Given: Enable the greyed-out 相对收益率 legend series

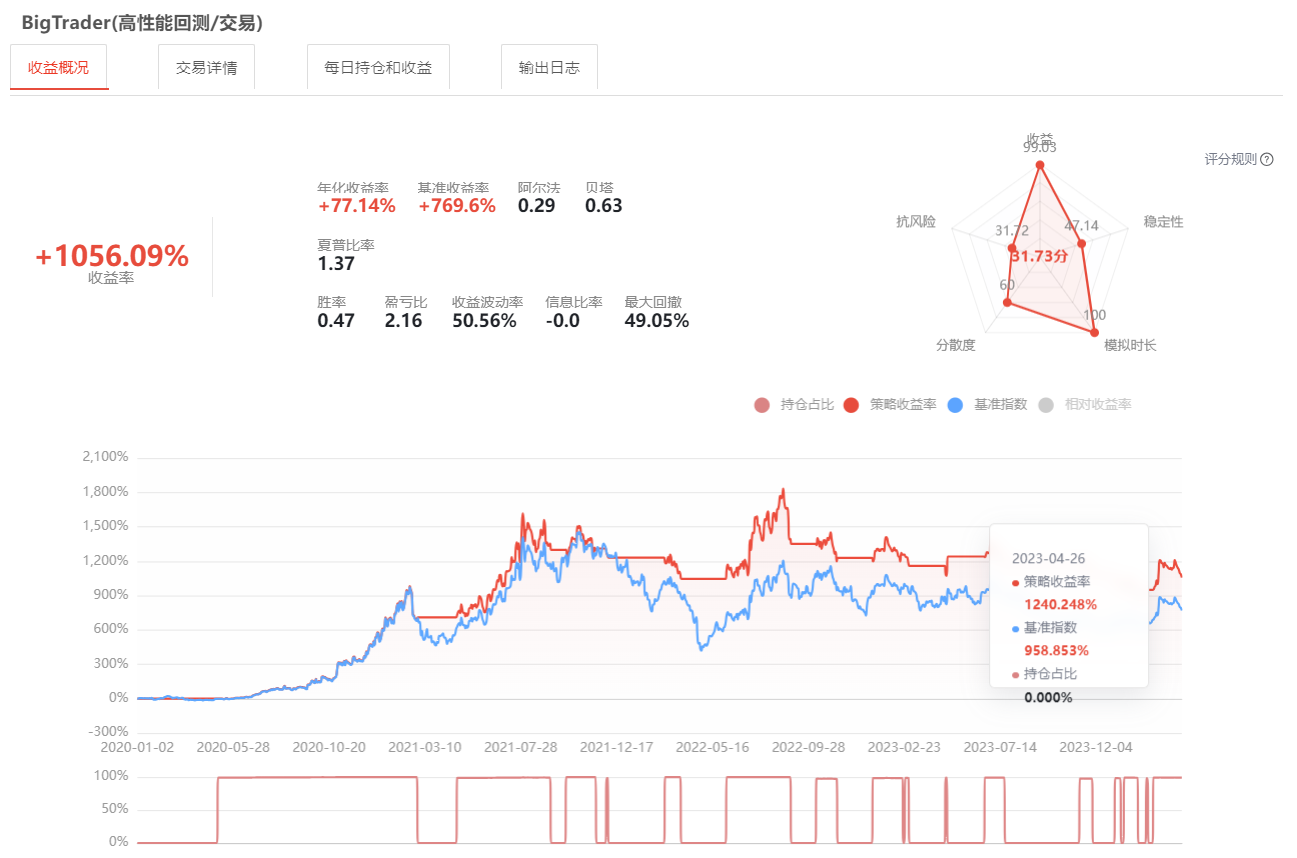Looking at the screenshot, I should pos(1086,405).
